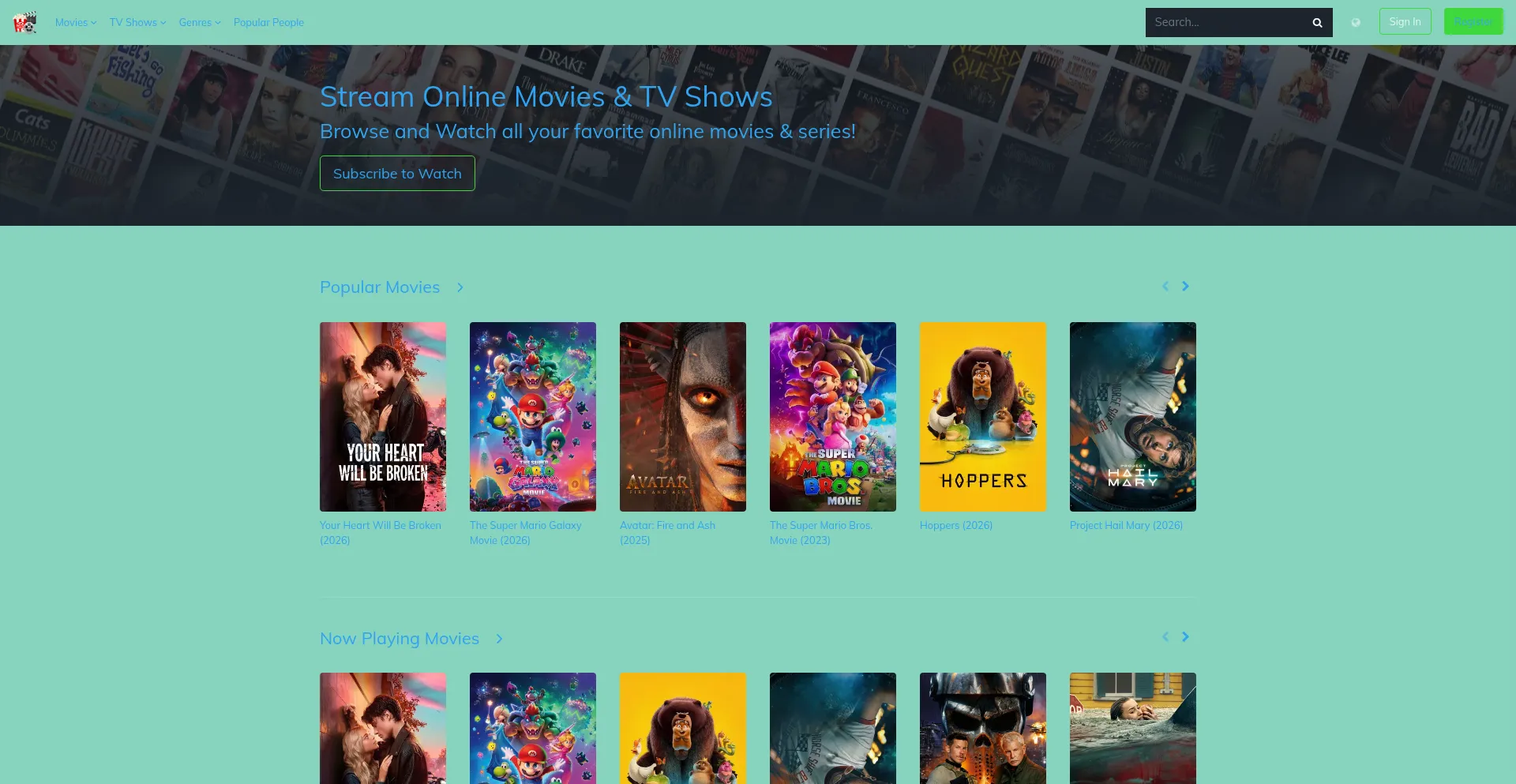Viewport: 1516px width, 784px height.
Task: Click the "Avatar: Fire and Ash (2025)" title
Action: 668,533
